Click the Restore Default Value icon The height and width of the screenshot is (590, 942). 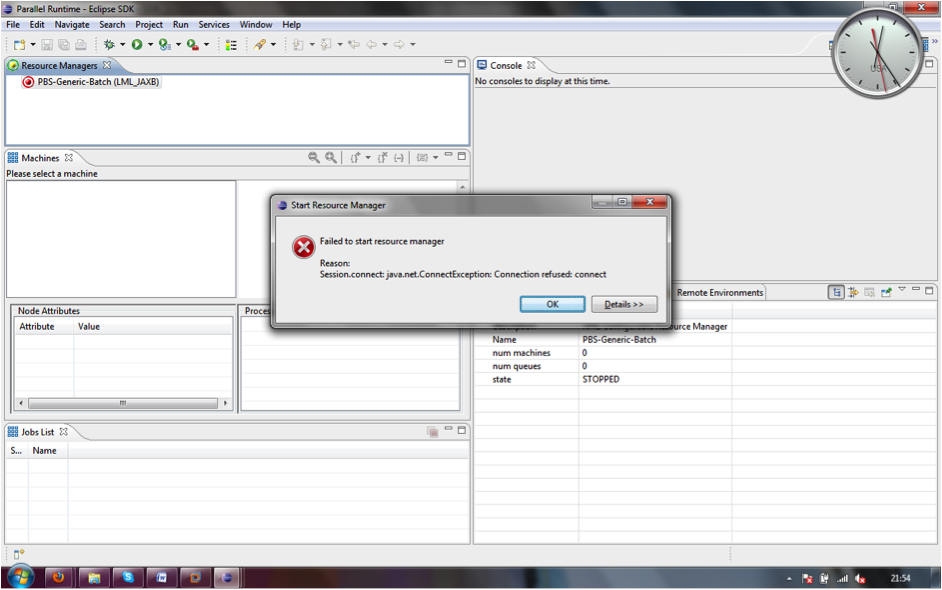tap(869, 293)
